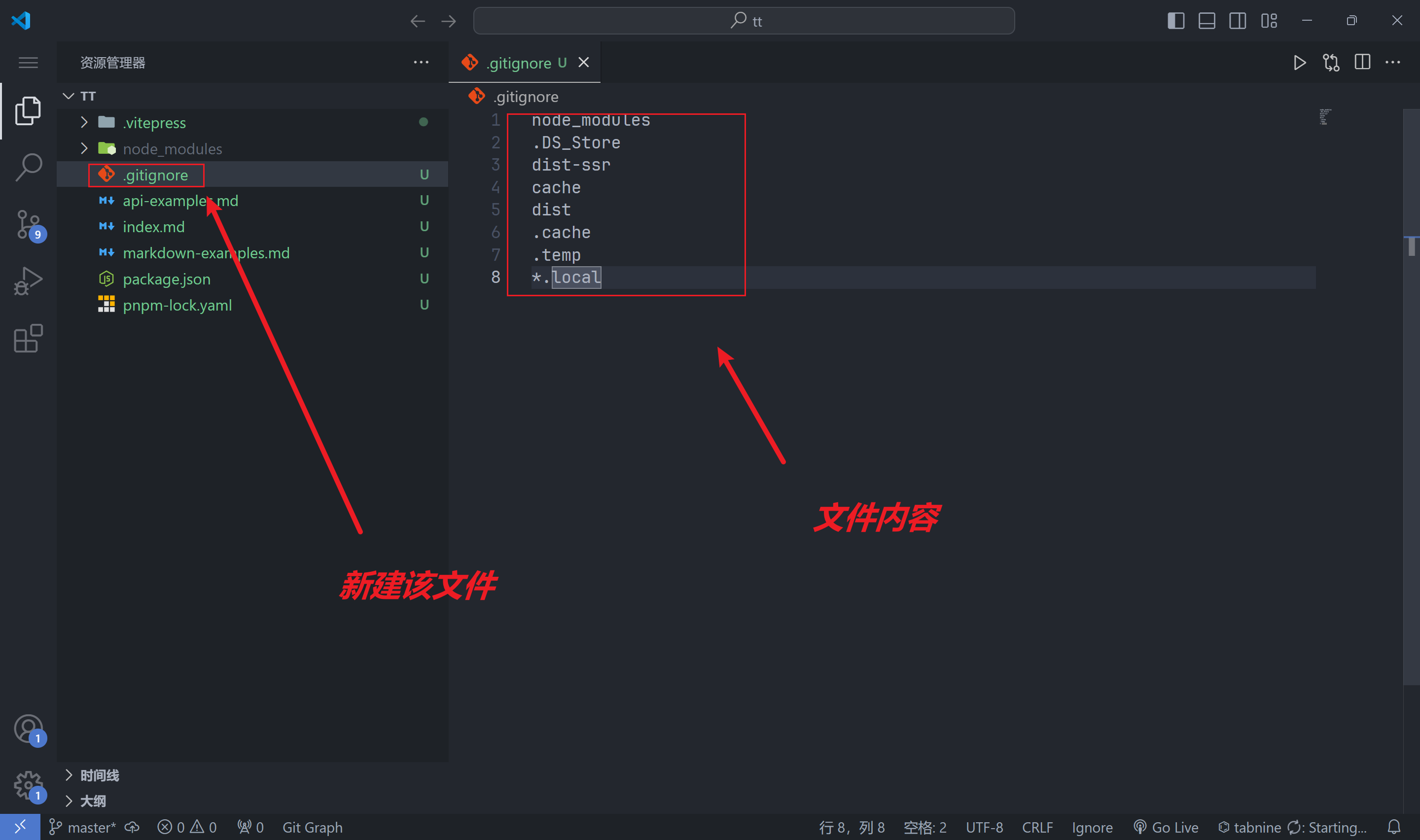Open the Search view in activity bar
Viewport: 1420px width, 840px height.
pyautogui.click(x=28, y=167)
